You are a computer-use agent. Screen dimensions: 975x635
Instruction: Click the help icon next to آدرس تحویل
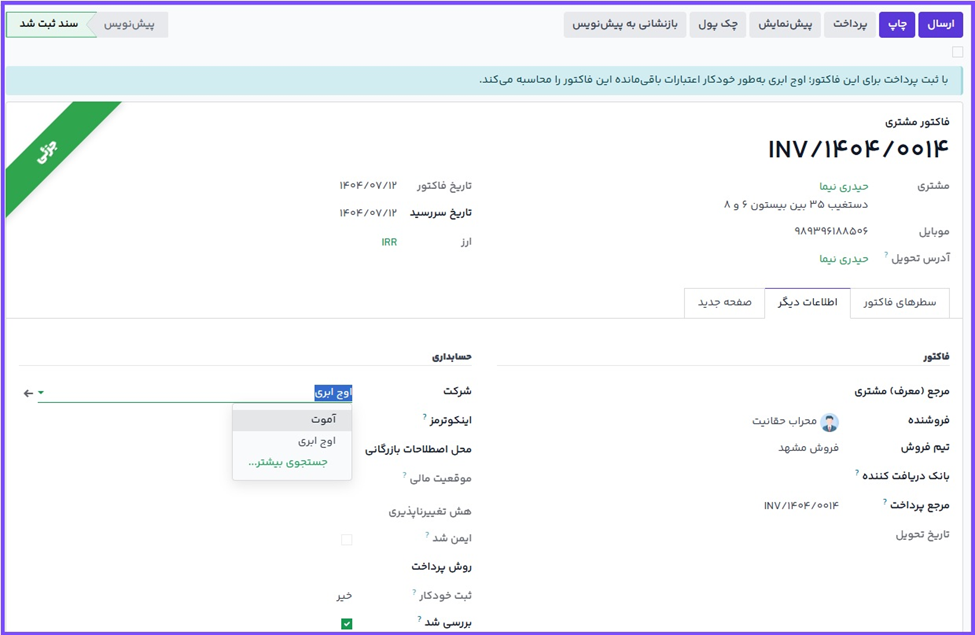886,255
